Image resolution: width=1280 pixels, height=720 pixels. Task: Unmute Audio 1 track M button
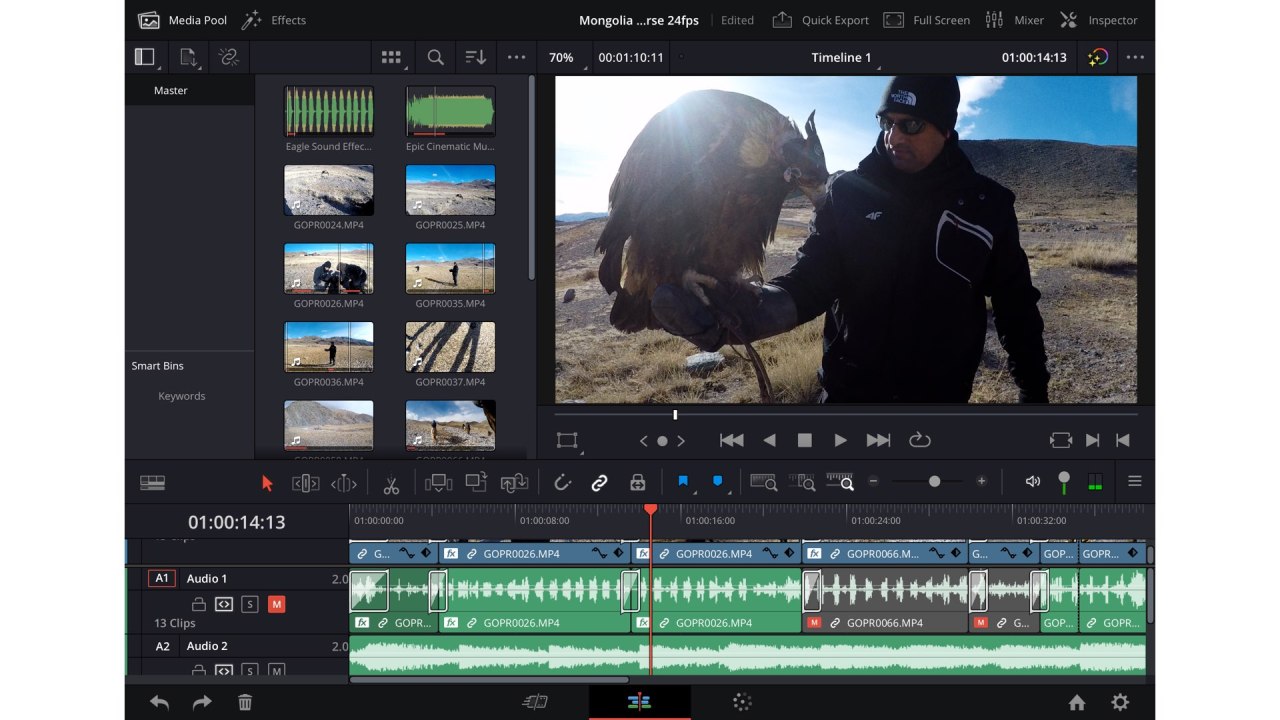click(276, 604)
